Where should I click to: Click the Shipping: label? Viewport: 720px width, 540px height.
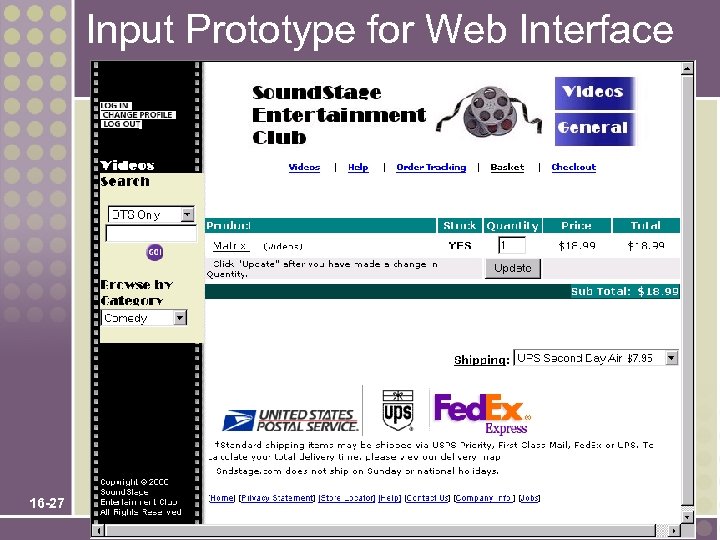(482, 360)
